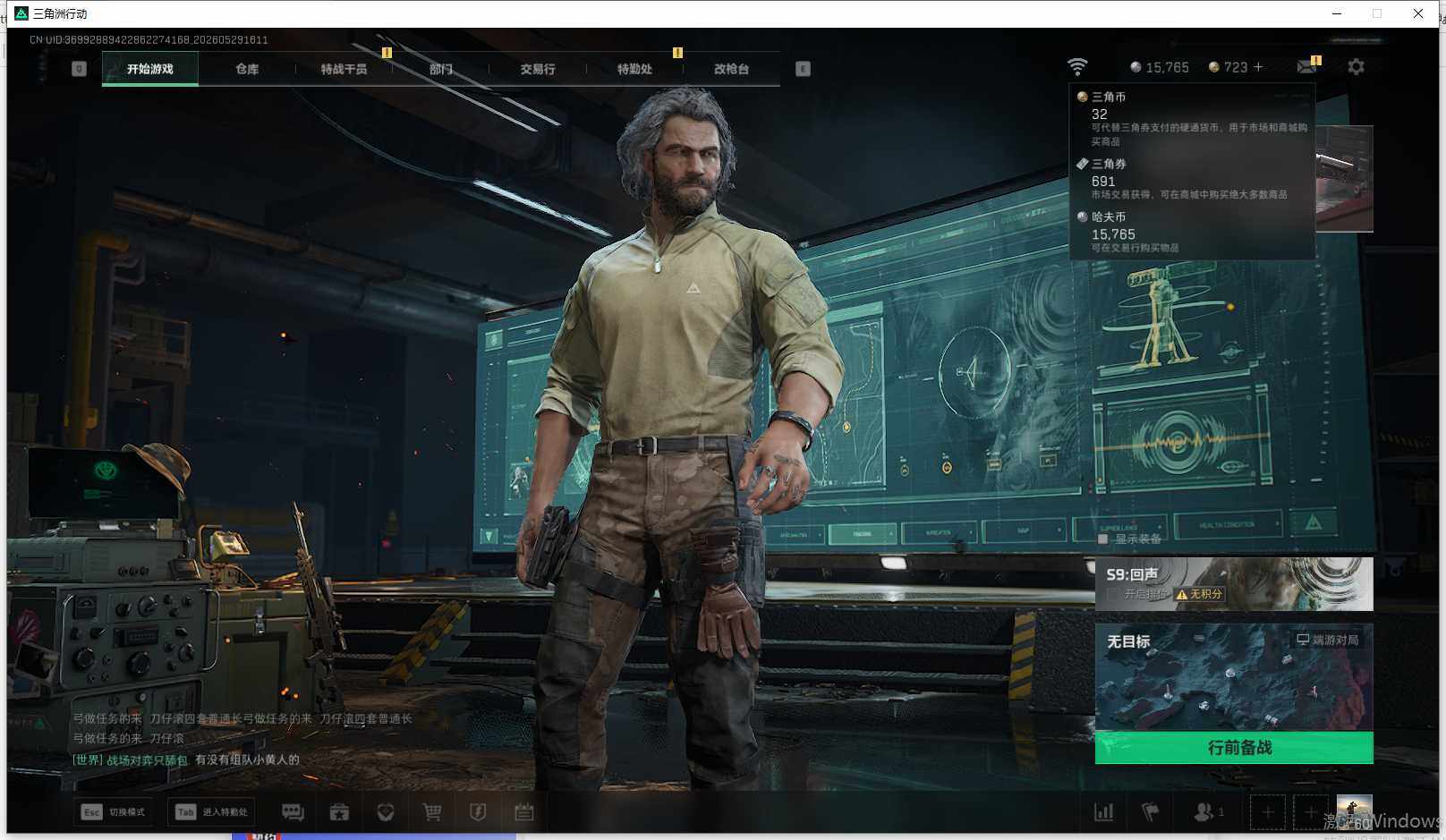Switch to the 部门 tab
Screen dimensions: 1446x840
(440, 69)
